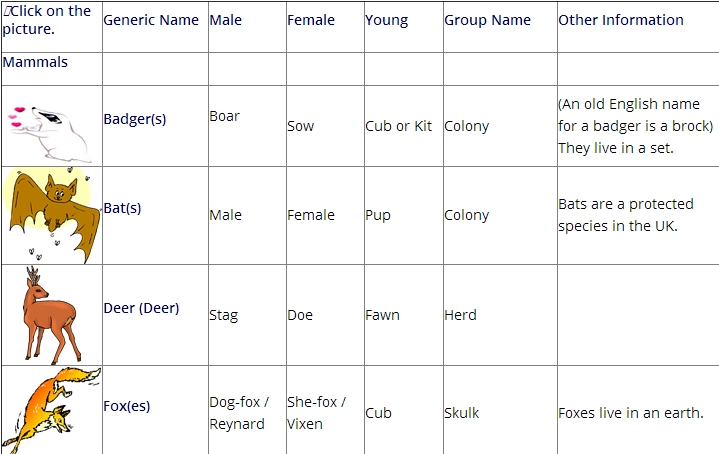719x454 pixels.
Task: Click the brown bat picture
Action: coord(50,213)
